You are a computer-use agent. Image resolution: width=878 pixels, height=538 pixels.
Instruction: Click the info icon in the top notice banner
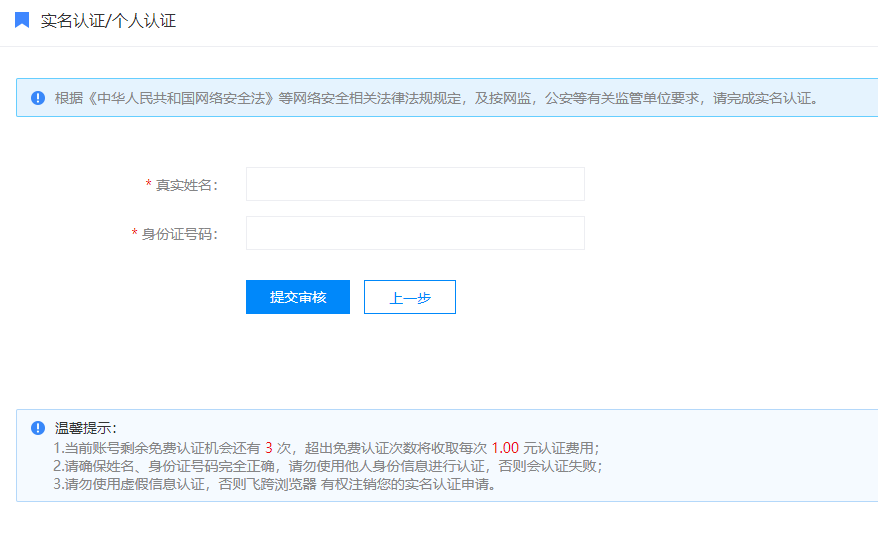38,98
